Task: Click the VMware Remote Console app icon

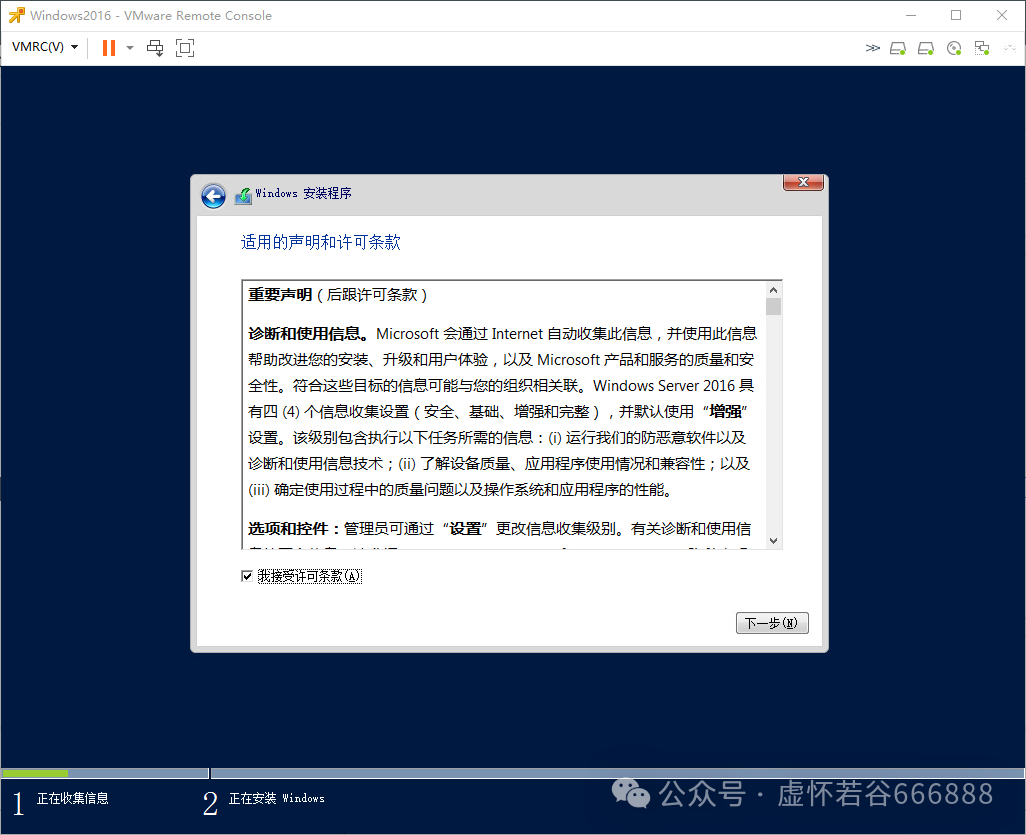Action: click(x=16, y=15)
